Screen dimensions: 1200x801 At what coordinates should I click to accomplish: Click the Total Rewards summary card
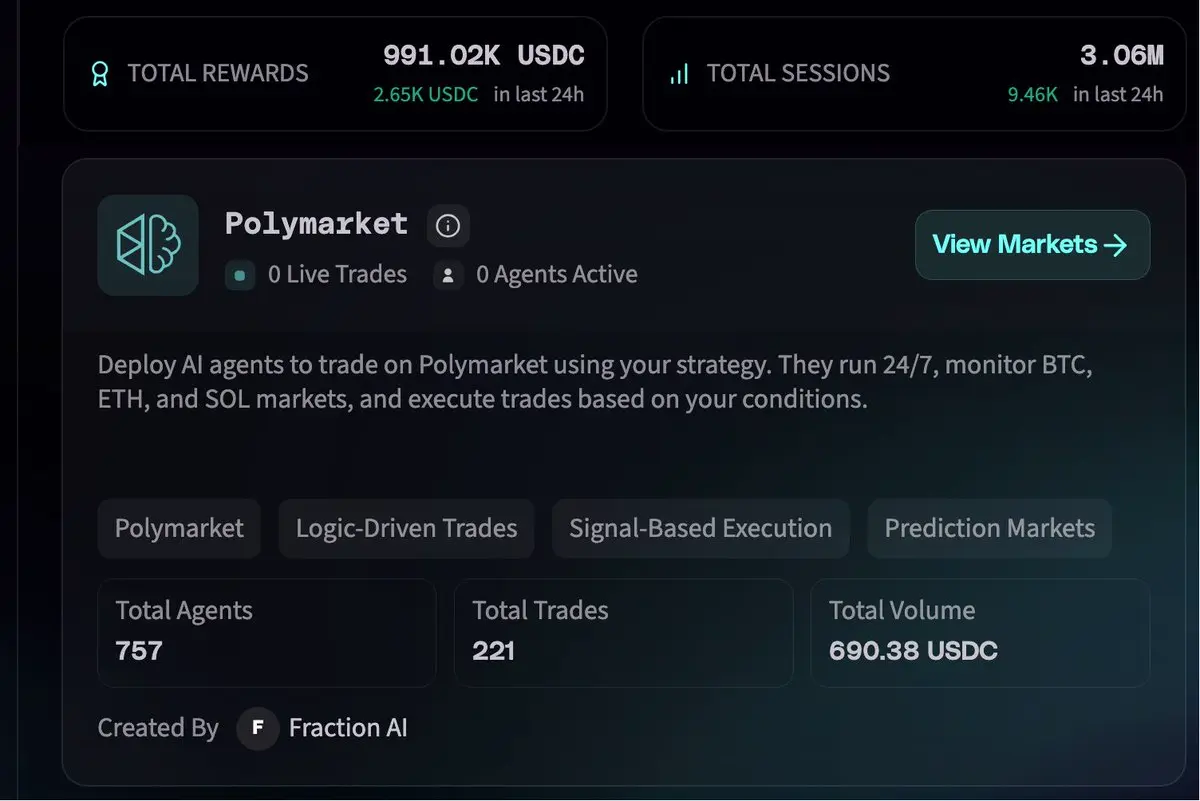335,73
